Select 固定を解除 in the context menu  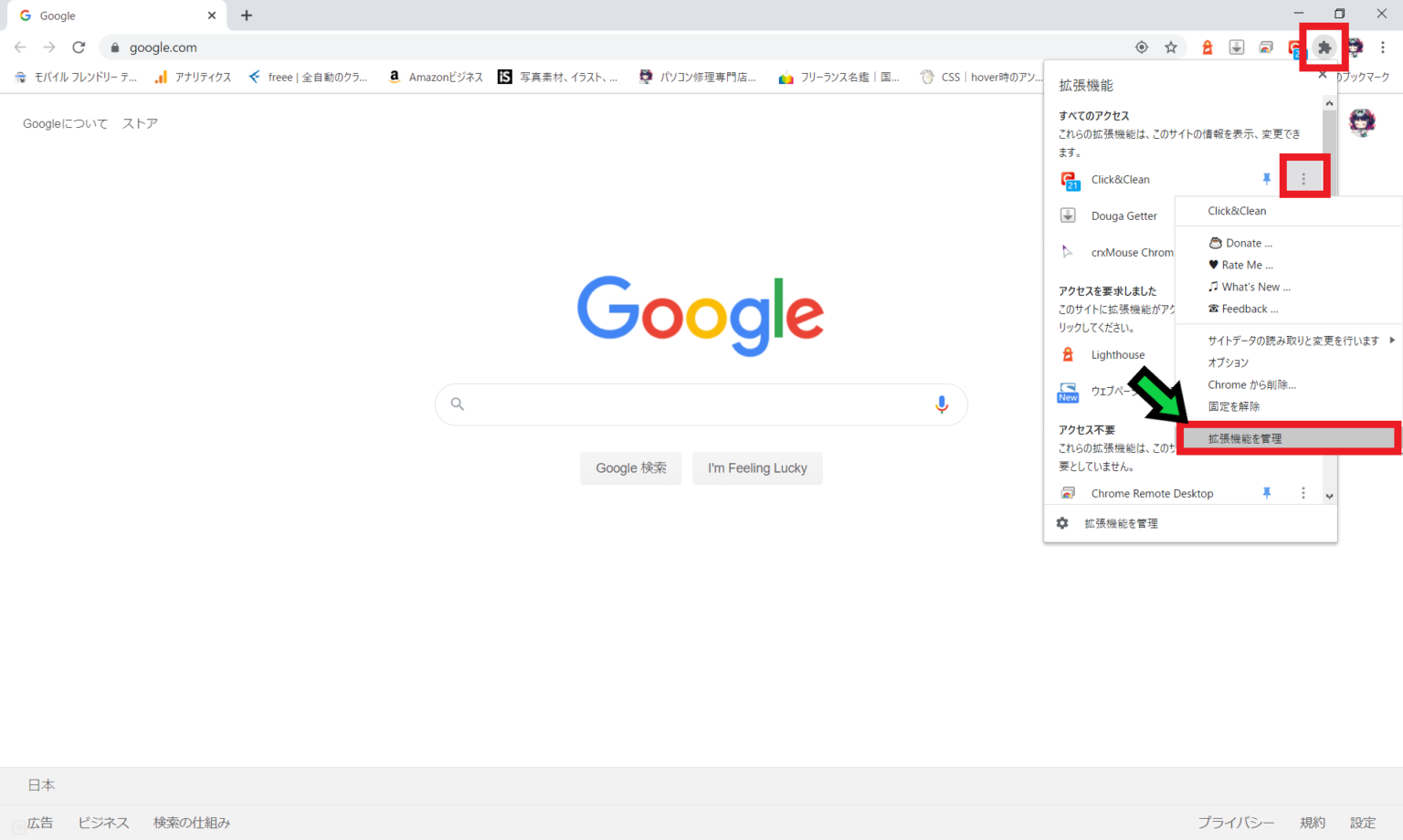coord(1234,406)
